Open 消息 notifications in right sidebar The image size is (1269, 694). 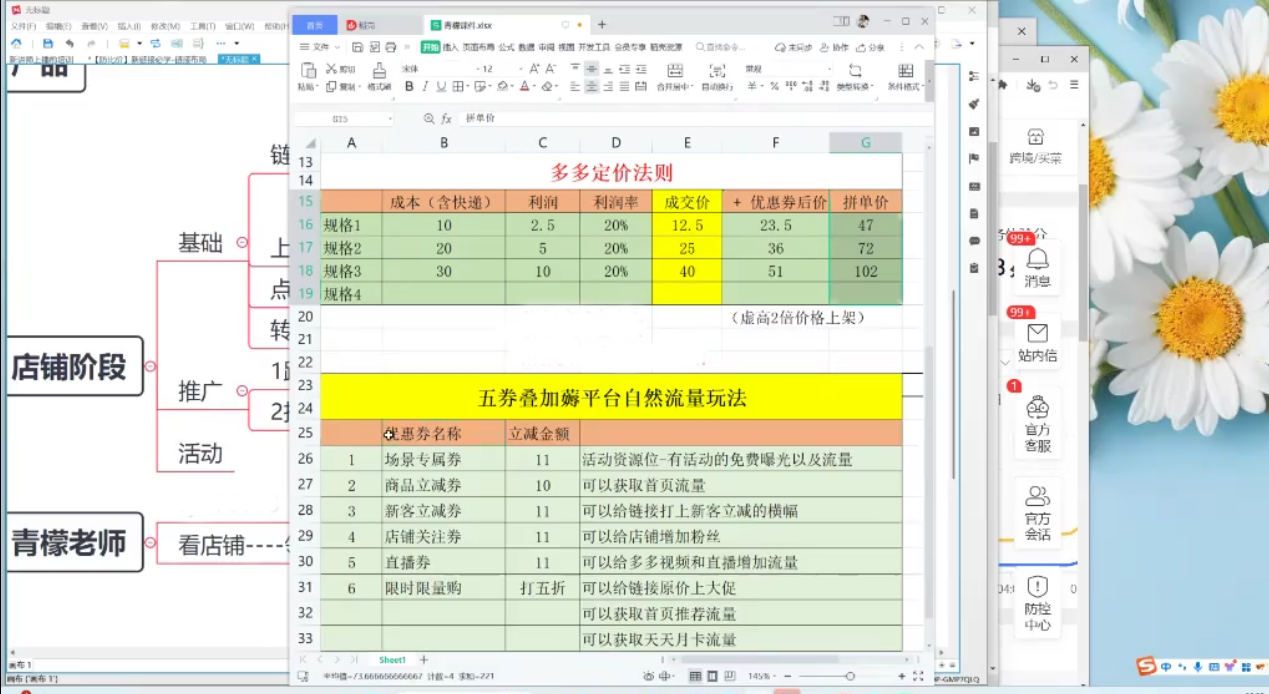pyautogui.click(x=1037, y=267)
